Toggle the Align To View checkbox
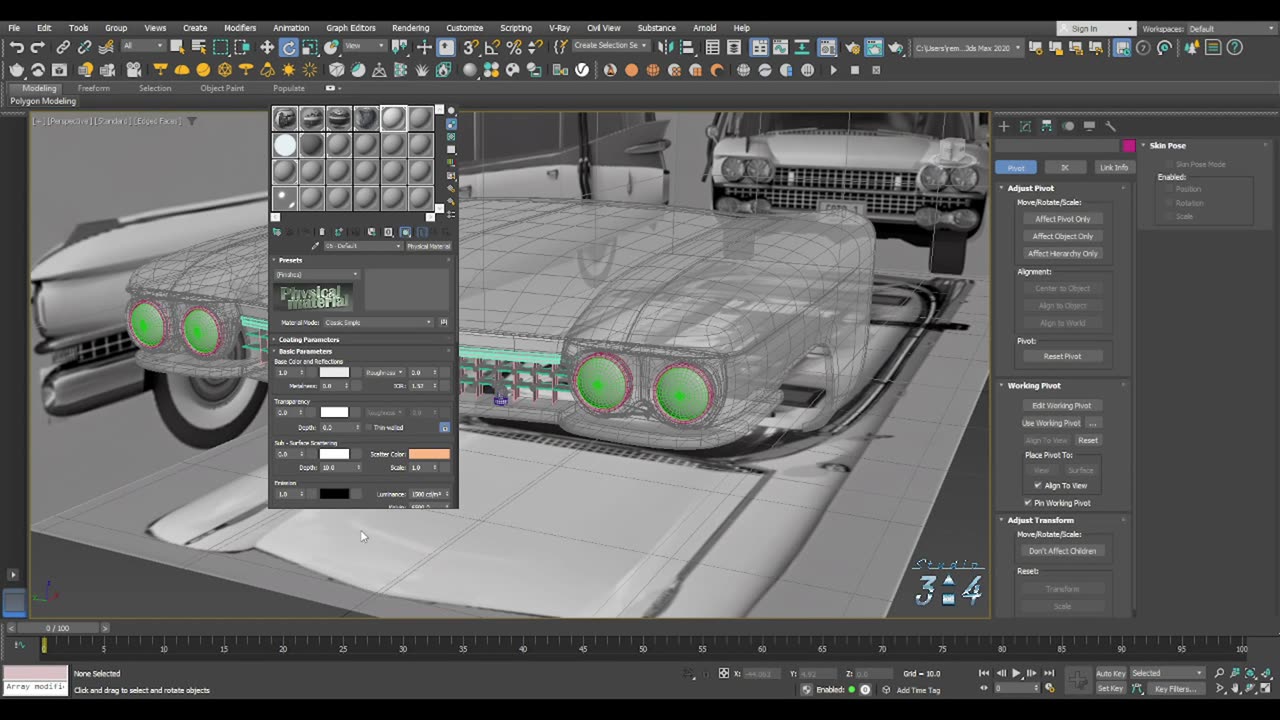1280x720 pixels. point(1038,485)
